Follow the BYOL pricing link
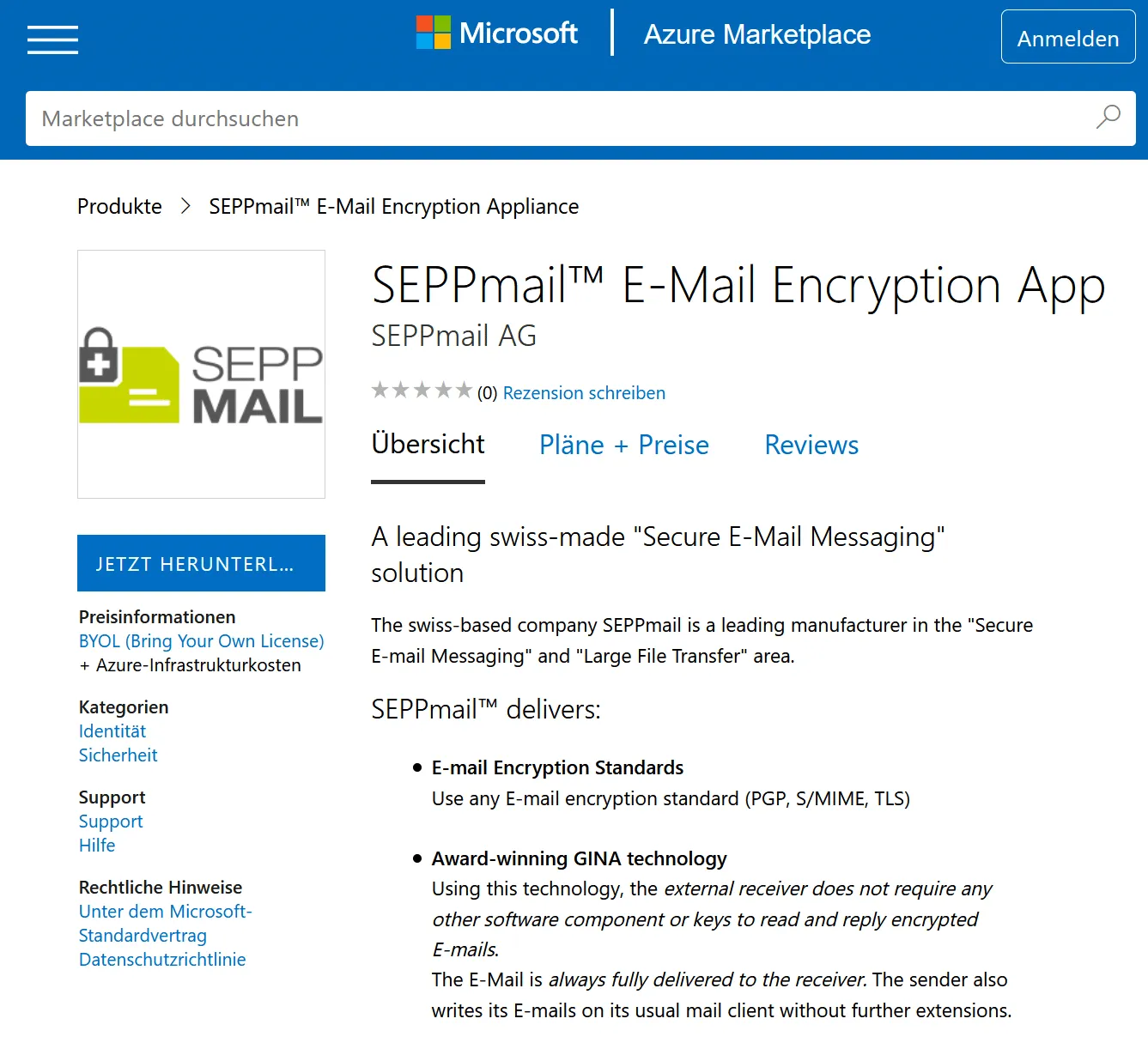1148x1049 pixels. point(201,641)
